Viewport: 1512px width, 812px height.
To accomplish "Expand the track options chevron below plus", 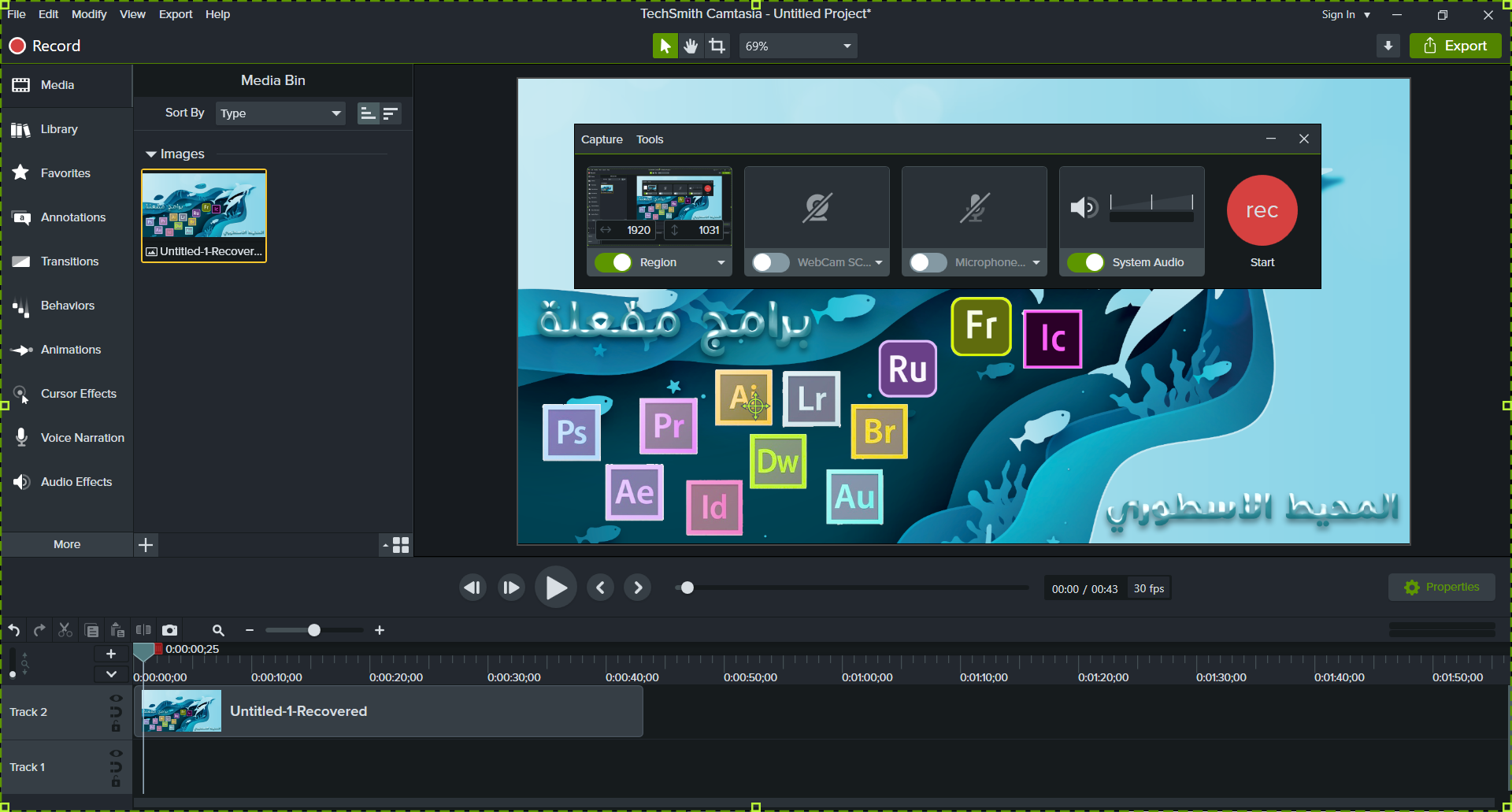I will [x=111, y=674].
